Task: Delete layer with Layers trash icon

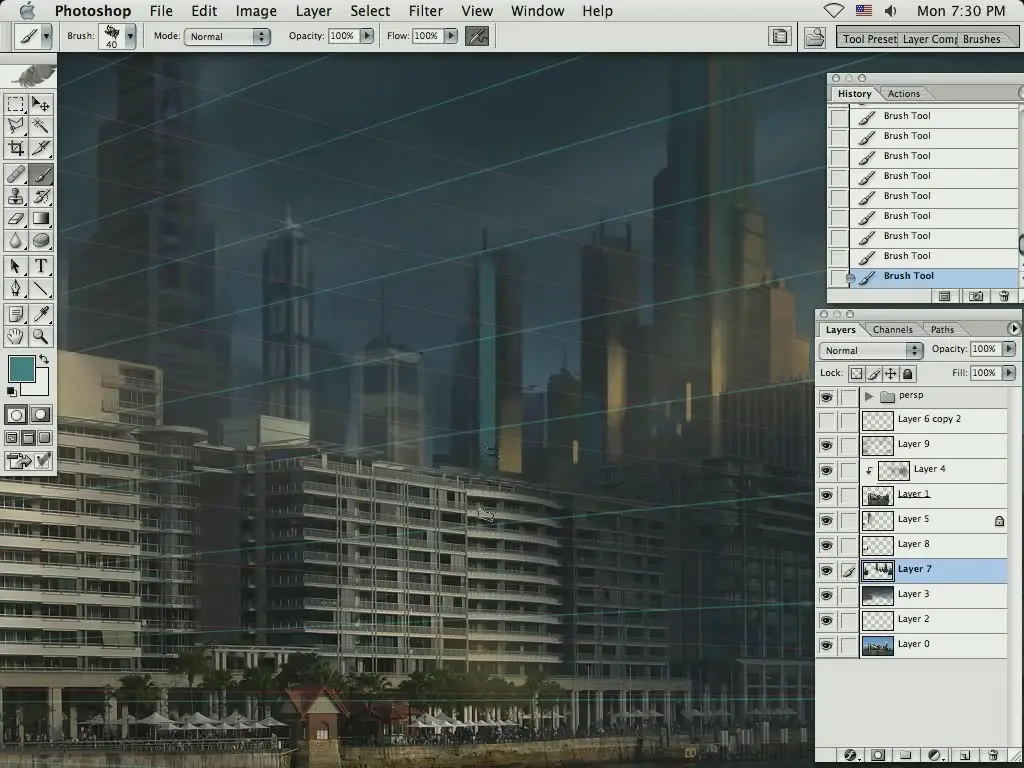Action: (993, 755)
